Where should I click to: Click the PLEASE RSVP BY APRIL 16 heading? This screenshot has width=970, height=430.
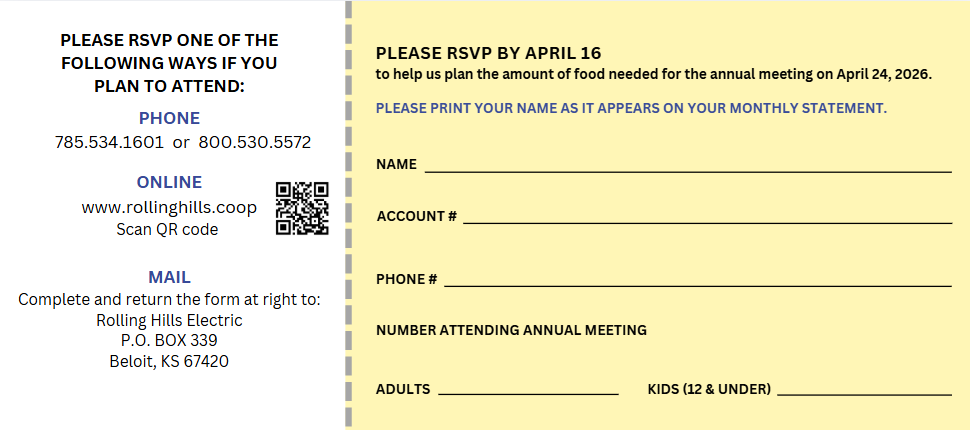pyautogui.click(x=489, y=53)
